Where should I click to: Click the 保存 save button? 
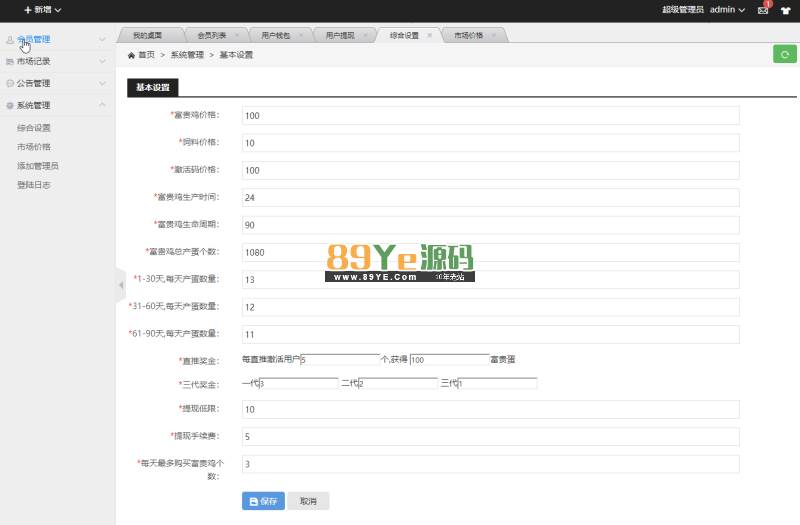[x=263, y=501]
